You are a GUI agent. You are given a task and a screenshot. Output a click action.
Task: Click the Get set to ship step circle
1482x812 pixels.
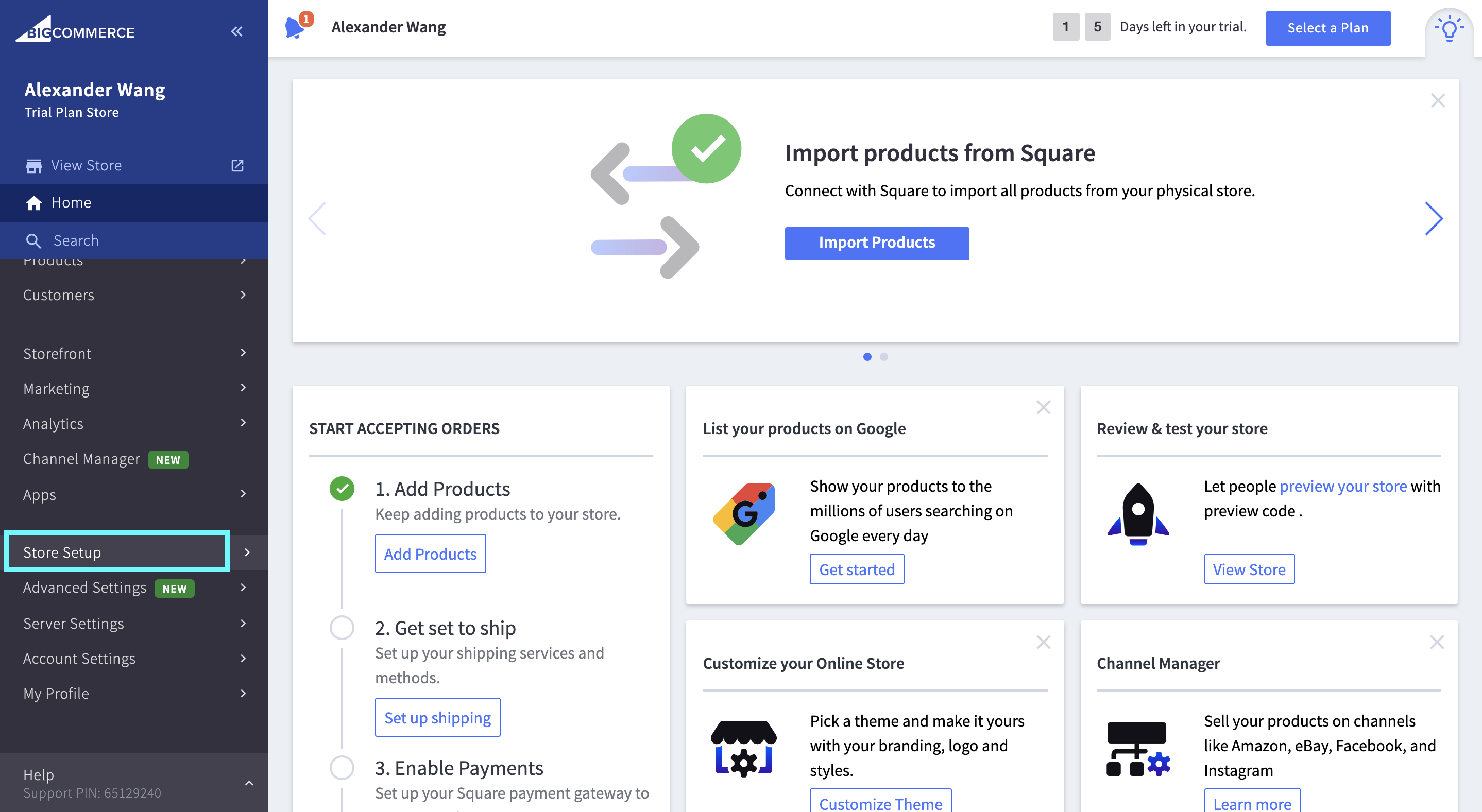click(342, 627)
